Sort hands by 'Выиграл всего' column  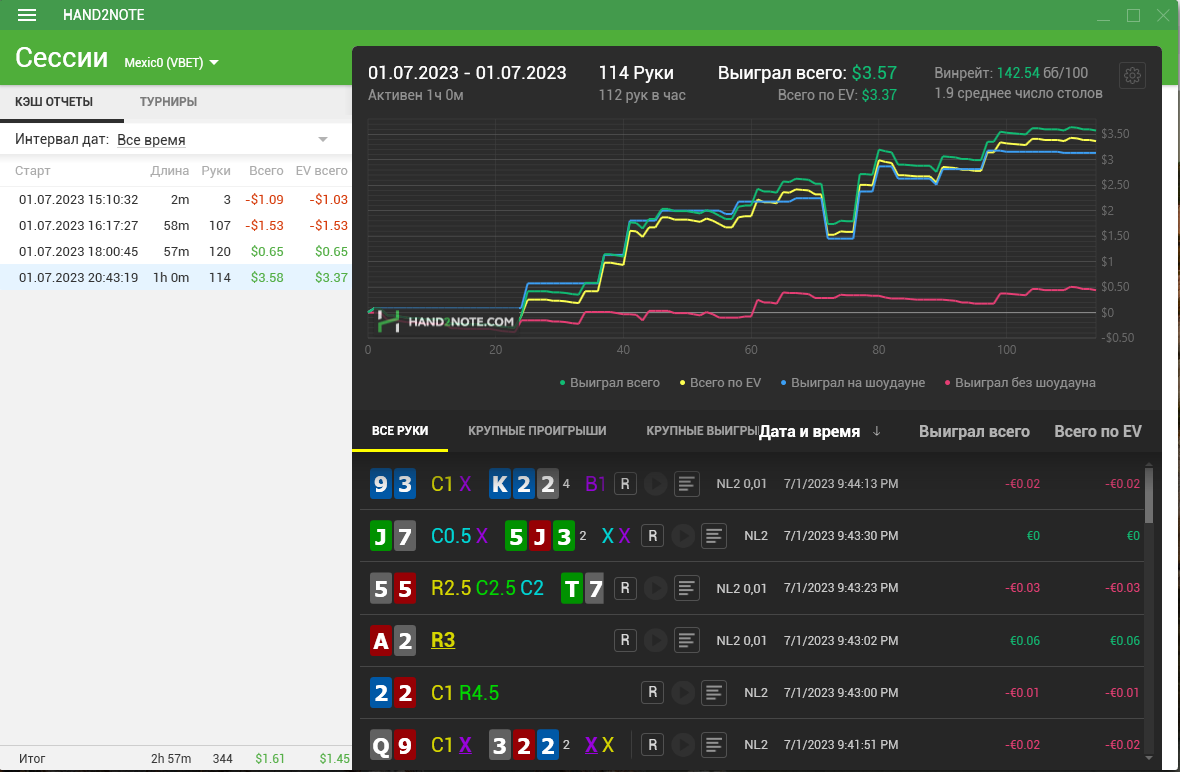click(x=974, y=431)
